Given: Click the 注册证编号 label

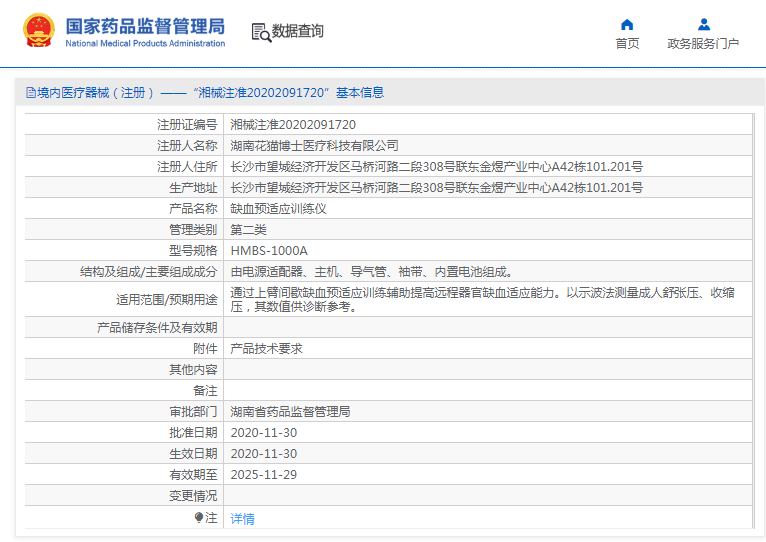Looking at the screenshot, I should [x=187, y=125].
